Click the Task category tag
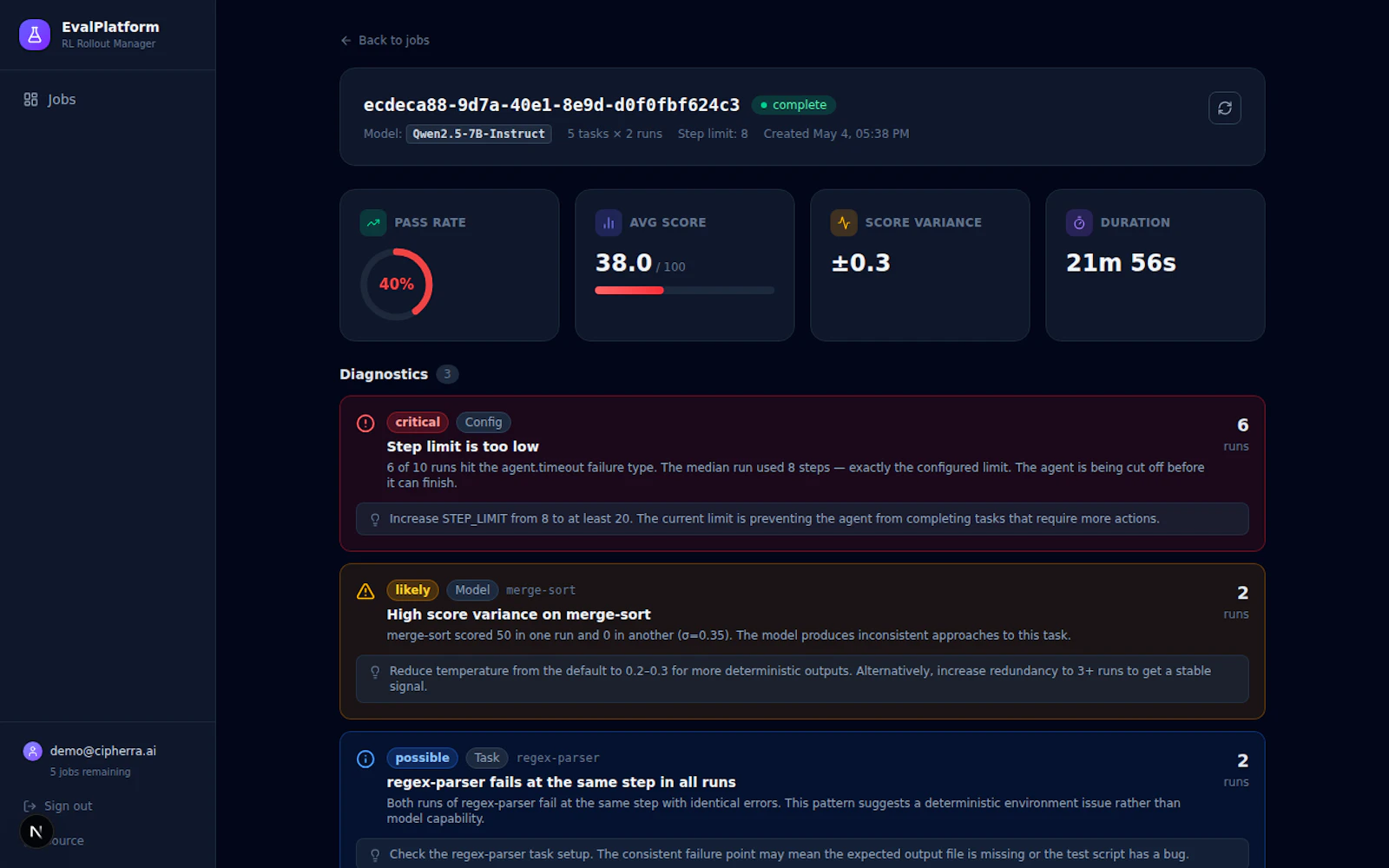Screen dimensions: 1389x868 point(487,758)
